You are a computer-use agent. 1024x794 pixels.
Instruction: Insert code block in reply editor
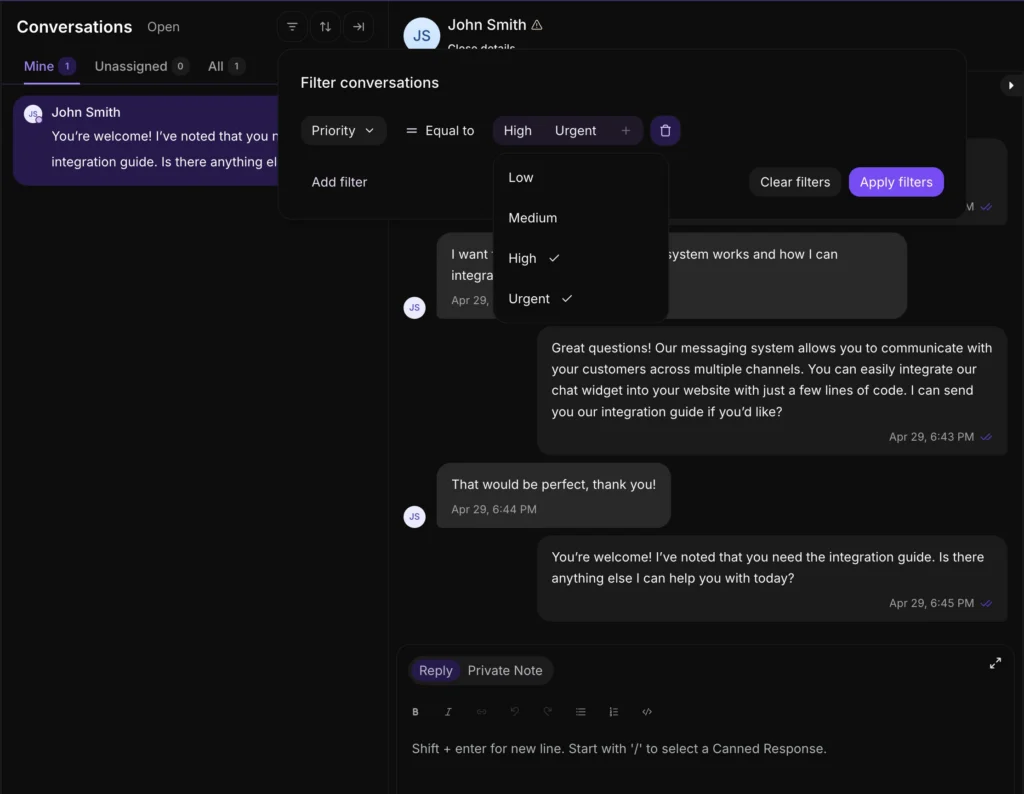click(x=647, y=712)
